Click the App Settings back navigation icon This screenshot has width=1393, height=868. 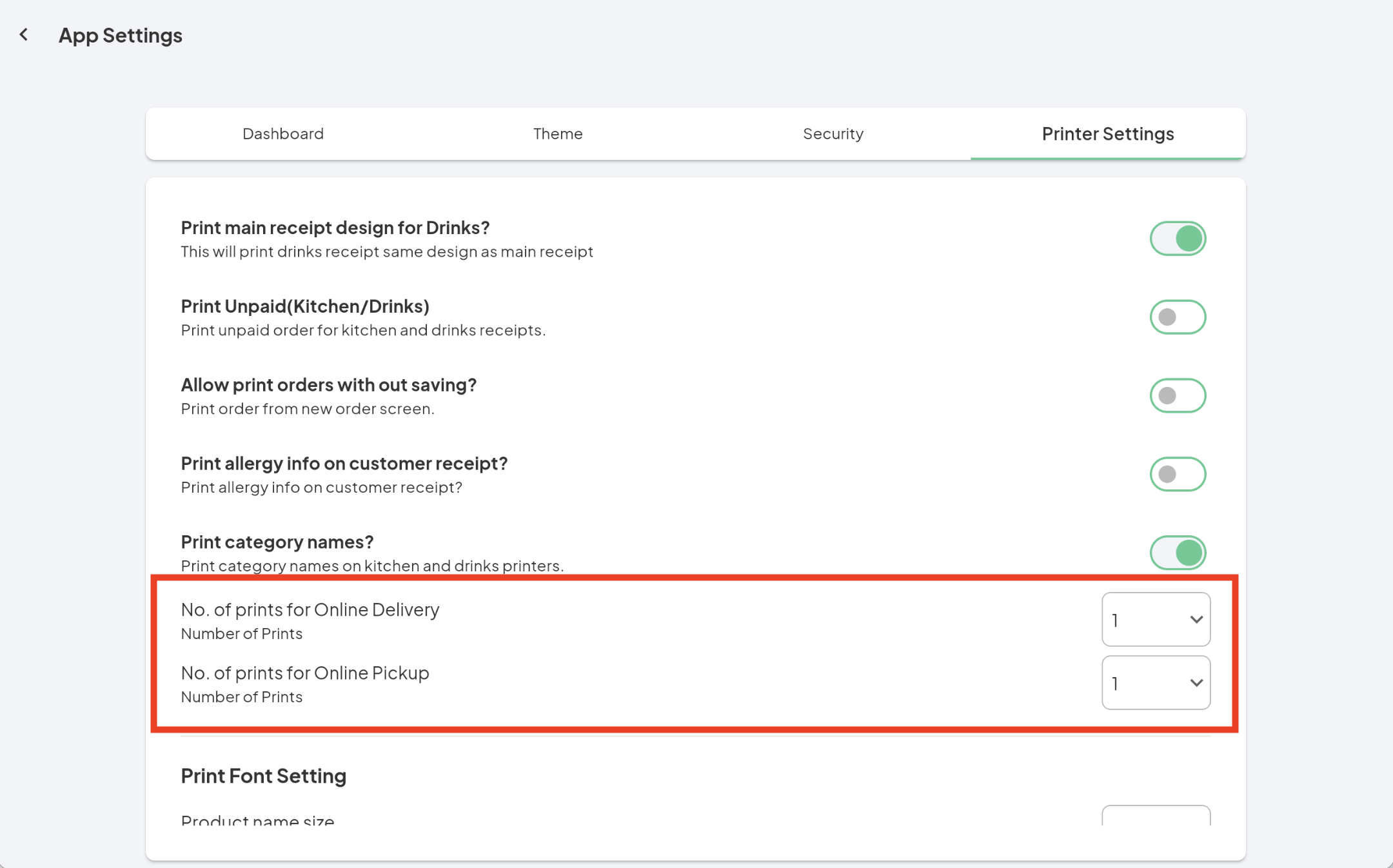point(23,34)
